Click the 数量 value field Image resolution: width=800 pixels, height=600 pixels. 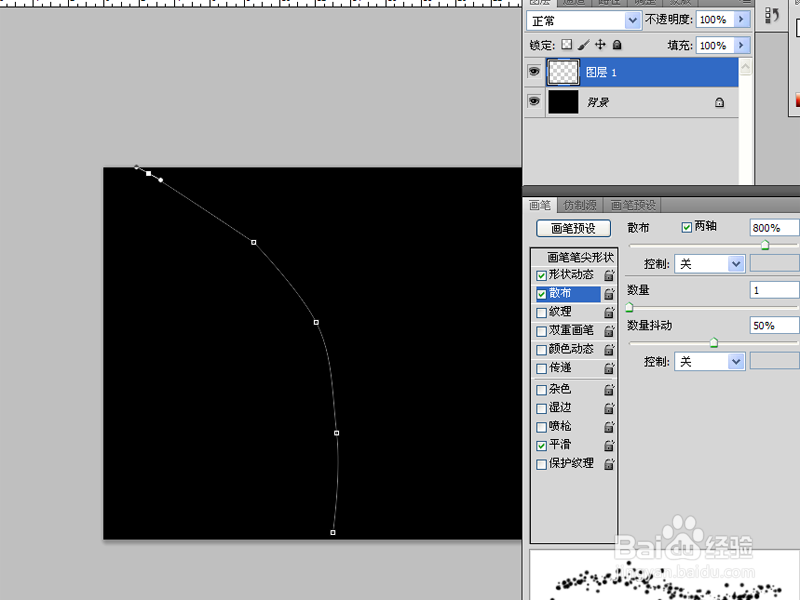pyautogui.click(x=774, y=290)
